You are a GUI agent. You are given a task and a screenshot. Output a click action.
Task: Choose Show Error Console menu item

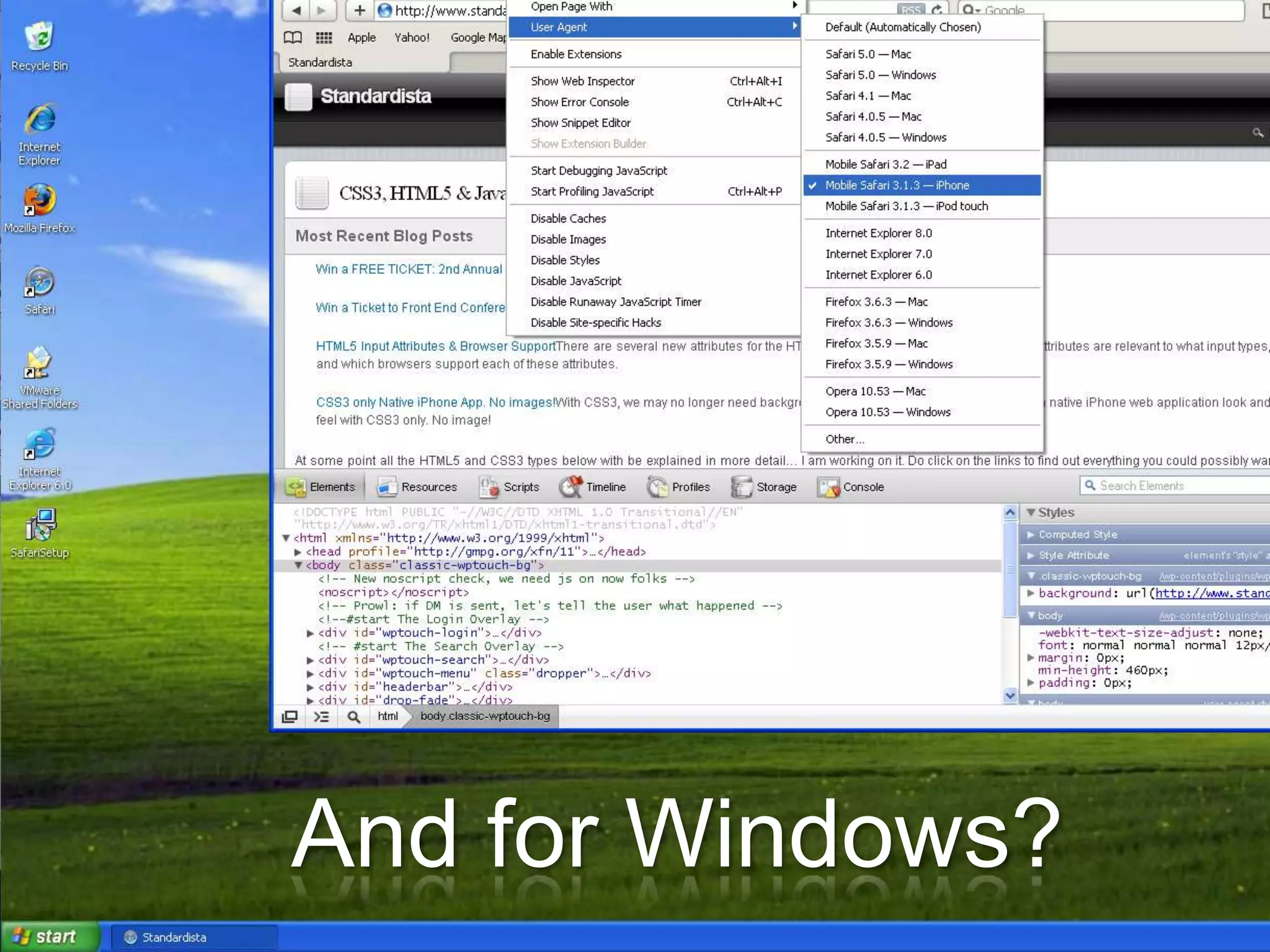654,102
